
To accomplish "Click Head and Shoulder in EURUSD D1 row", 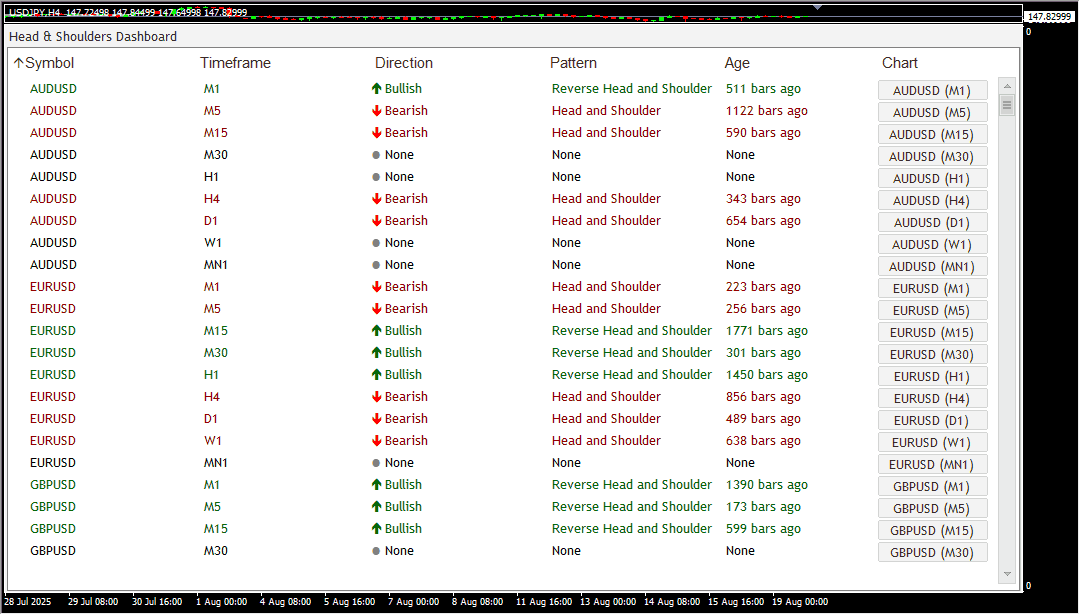I will (x=606, y=419).
